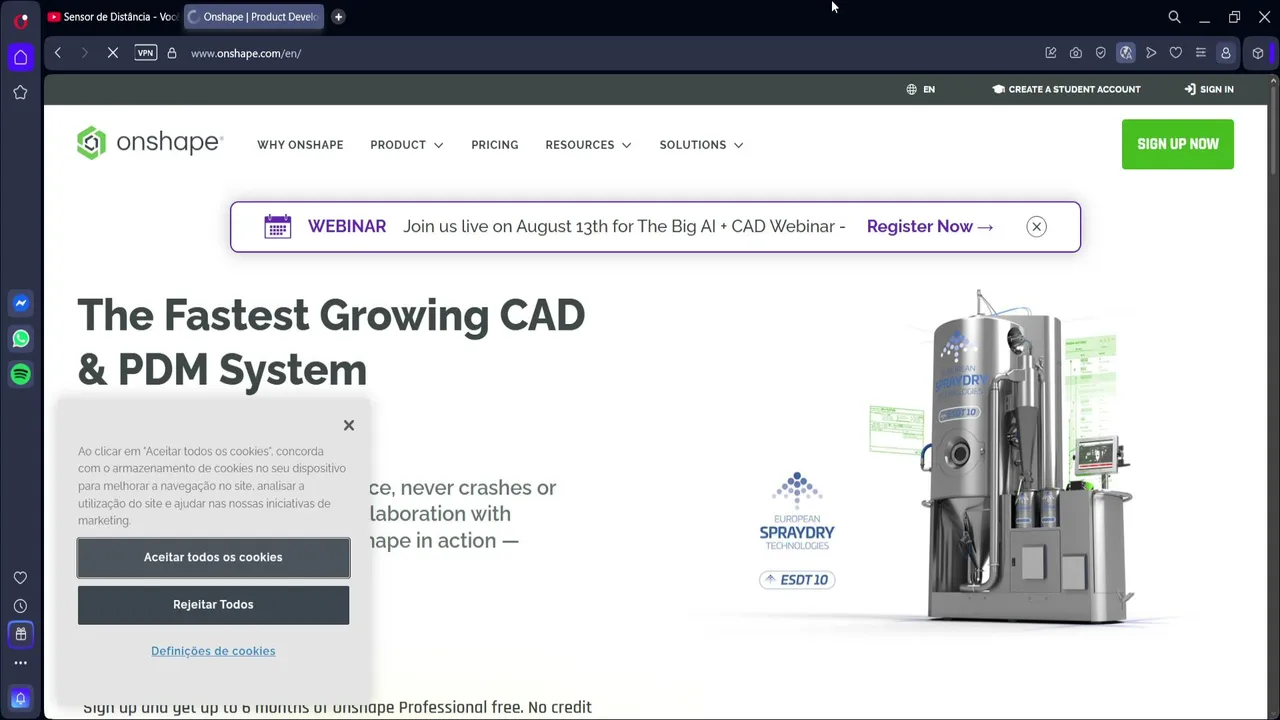
Task: Click the Opera sidebar home icon
Action: tap(20, 57)
